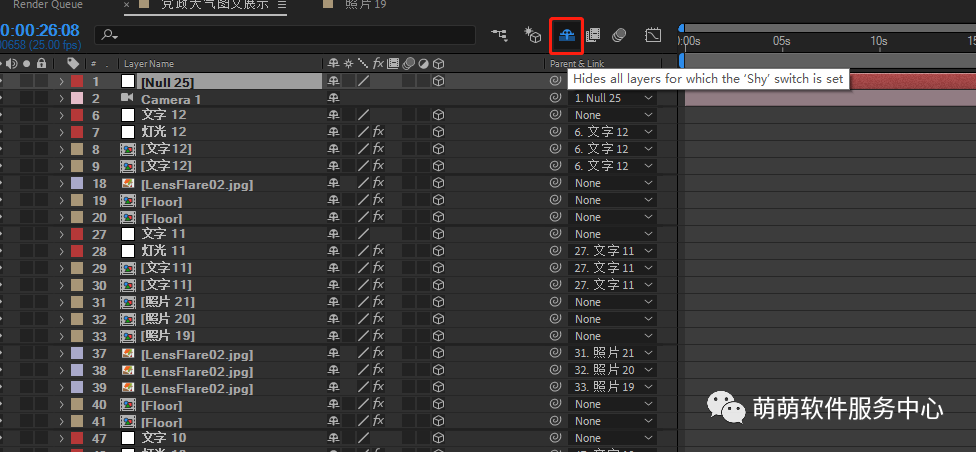Click the parent pick whip of layer 18
This screenshot has height=452, width=976.
click(x=555, y=184)
